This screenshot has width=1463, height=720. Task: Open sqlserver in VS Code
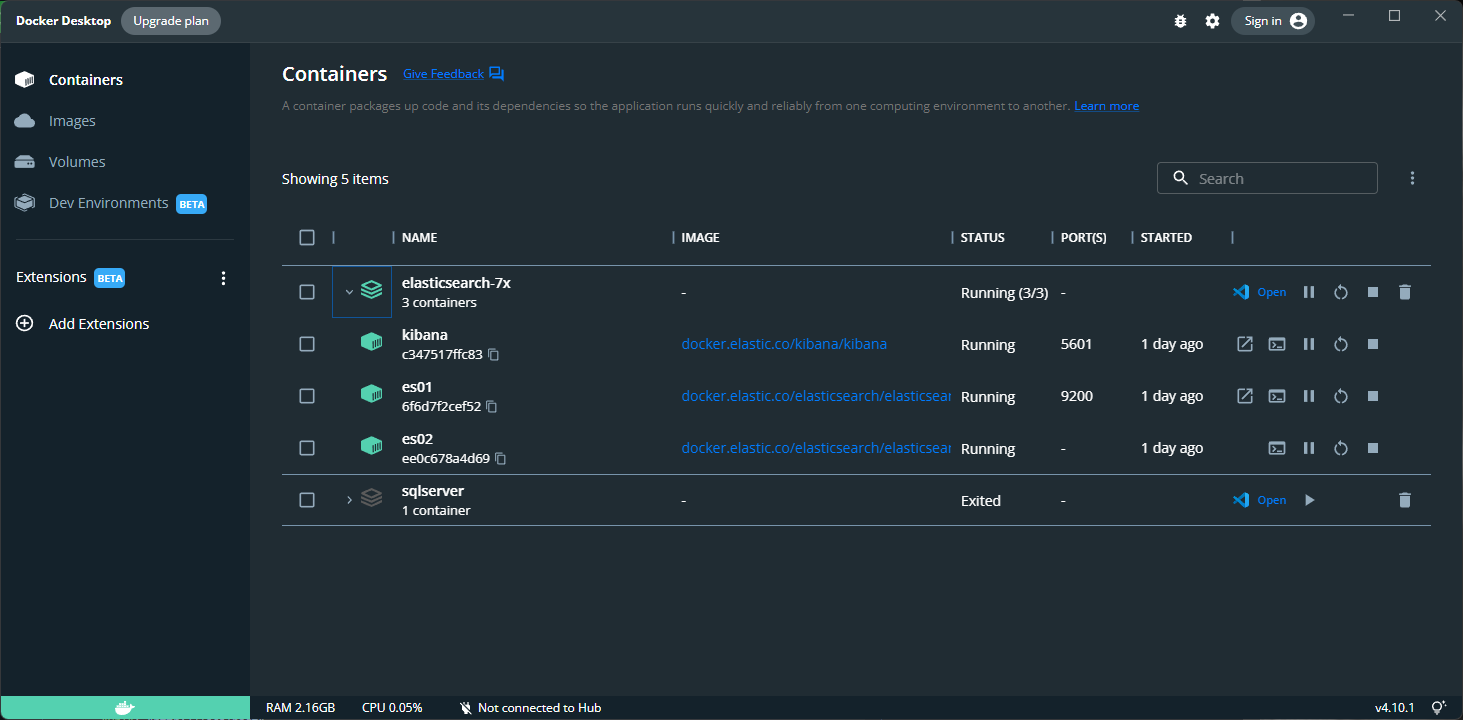click(x=1260, y=500)
